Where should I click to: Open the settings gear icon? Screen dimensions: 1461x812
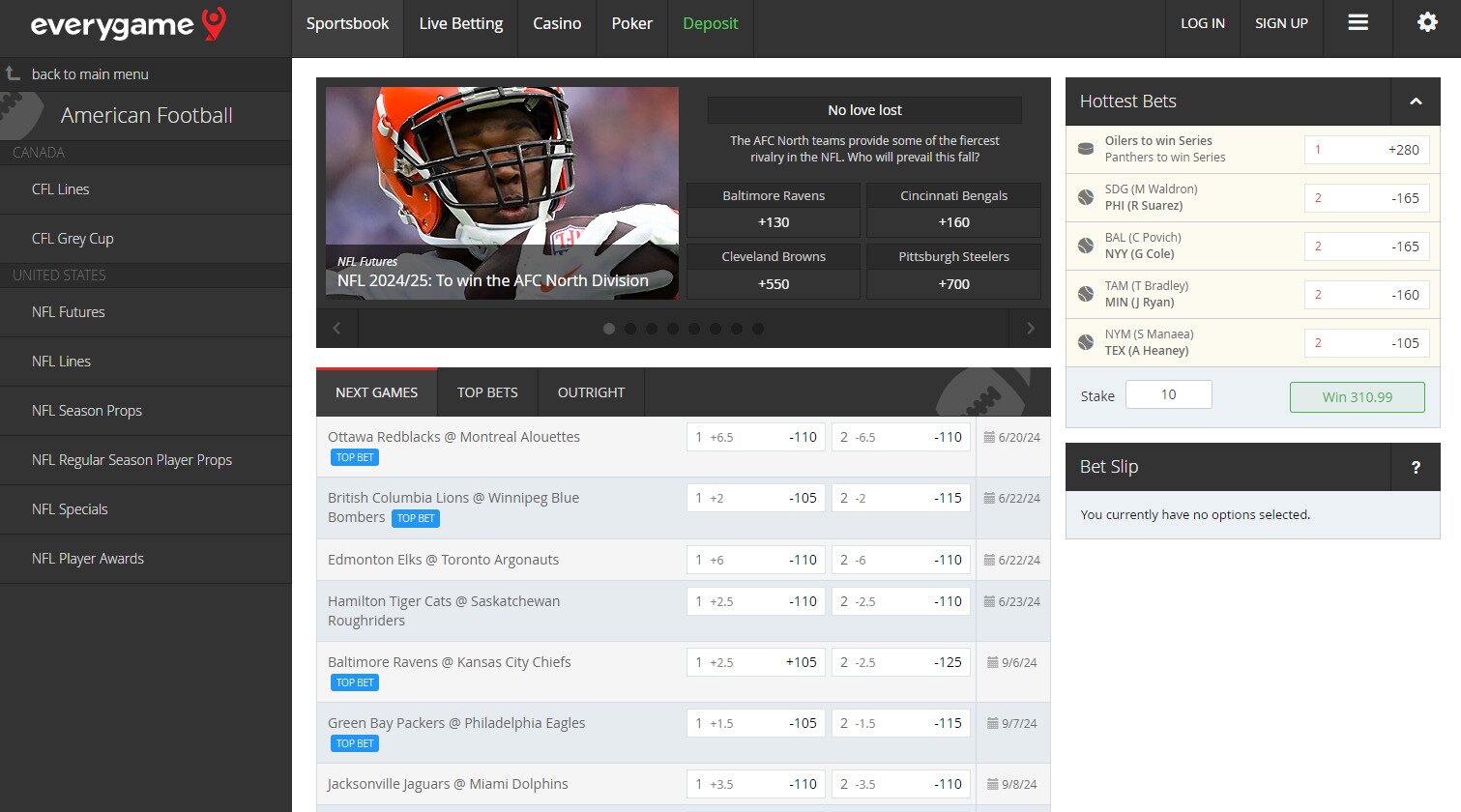(x=1427, y=21)
